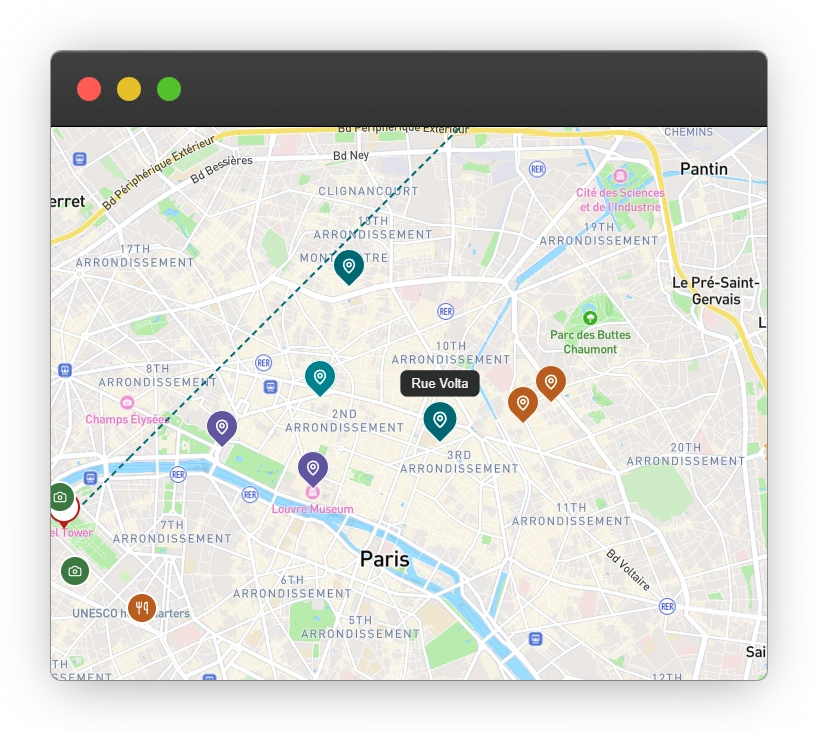Screen dimensions: 818x731
Task: Click the train station icon near Bd Périphérique Extérieur
Action: (79, 159)
